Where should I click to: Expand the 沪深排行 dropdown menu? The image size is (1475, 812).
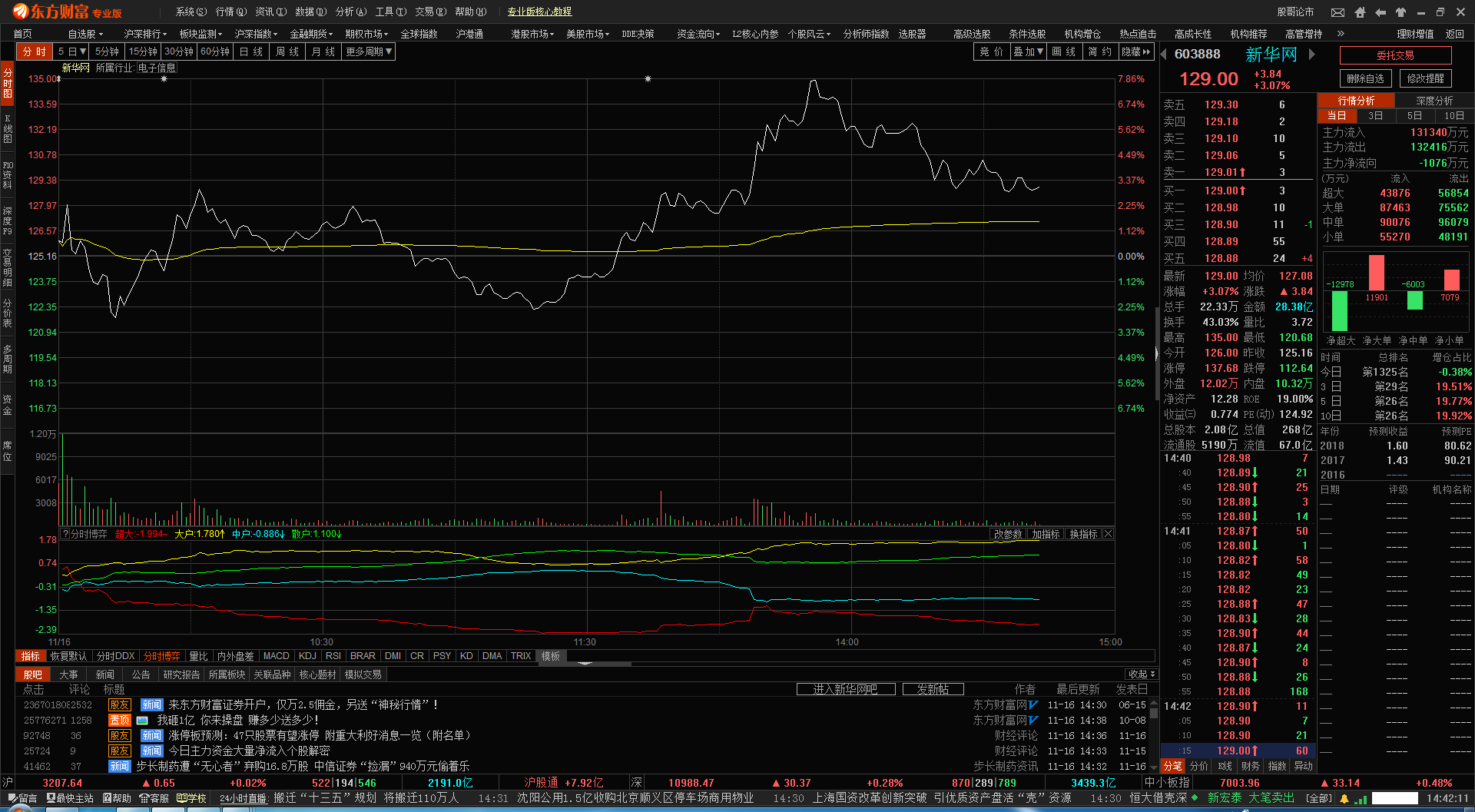point(146,34)
